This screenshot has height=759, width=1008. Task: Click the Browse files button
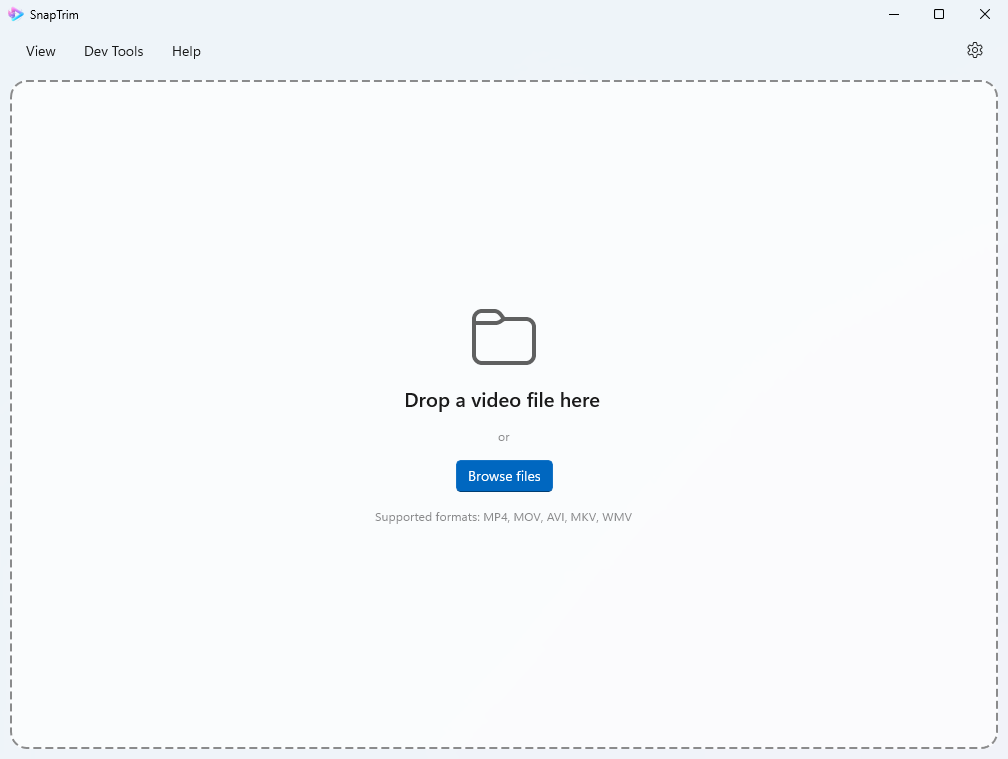pos(504,476)
